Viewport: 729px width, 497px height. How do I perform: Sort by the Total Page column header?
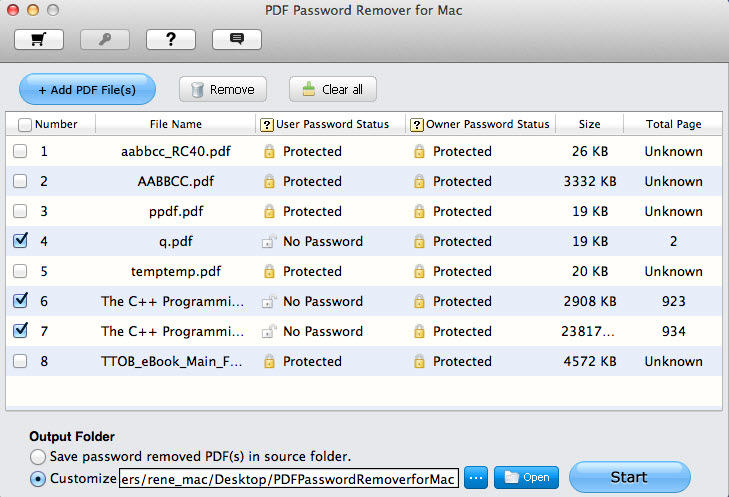(673, 124)
